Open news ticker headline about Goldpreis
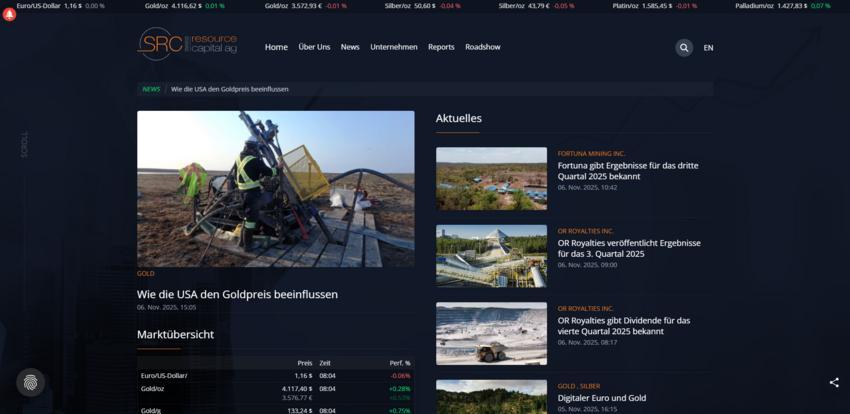The height and width of the screenshot is (414, 850). (230, 89)
